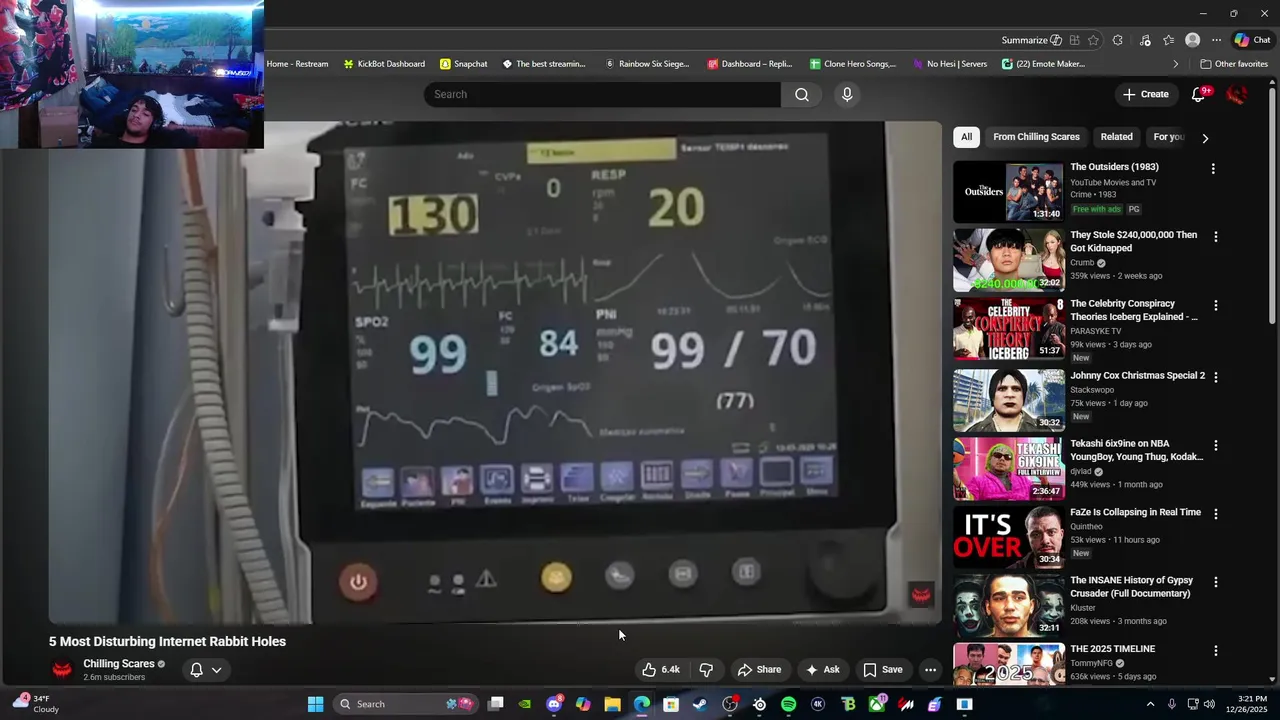
Task: Open Snapchat bookmark
Action: click(x=464, y=64)
